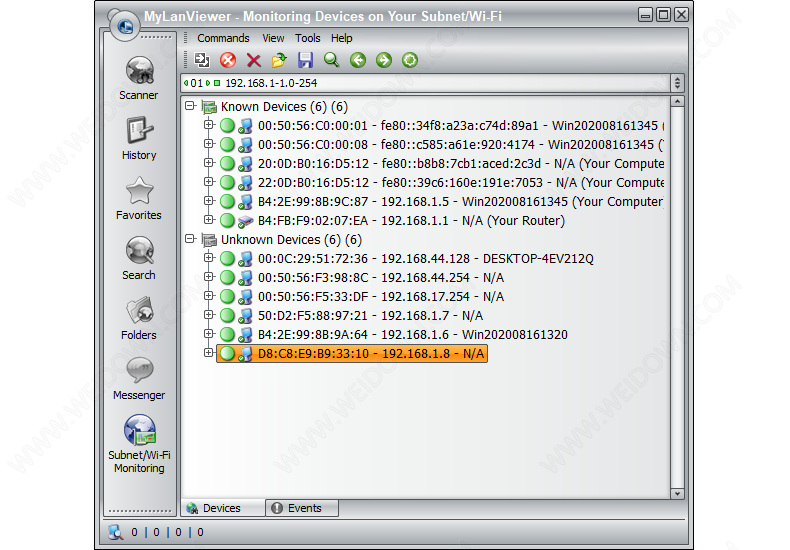
Task: Open the Folders panel
Action: coord(139,318)
